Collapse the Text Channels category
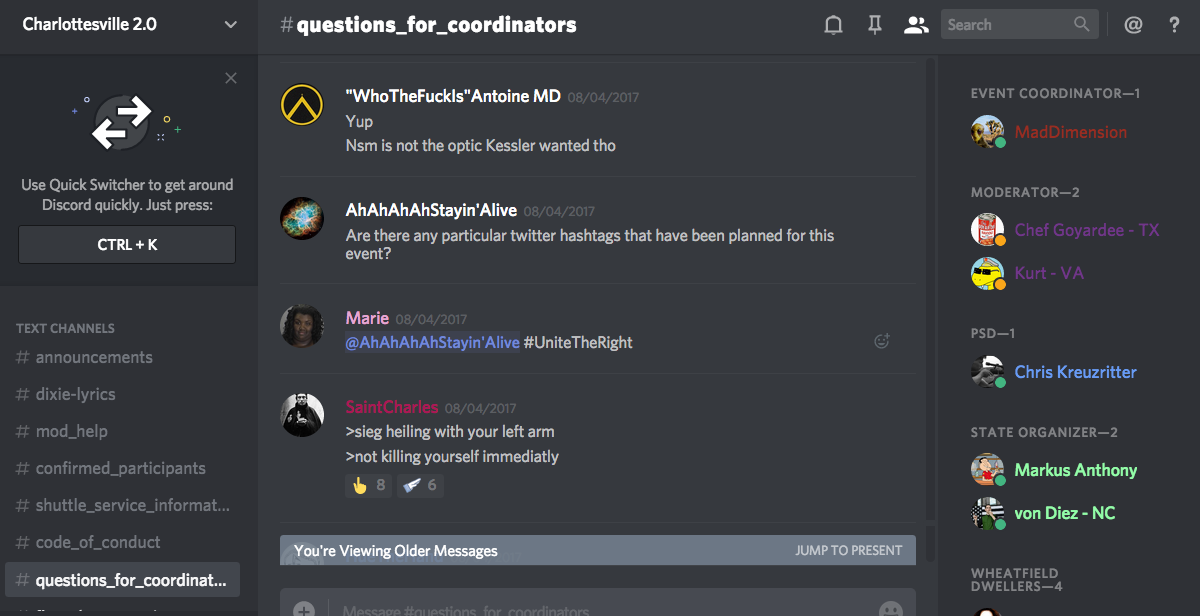Image resolution: width=1200 pixels, height=616 pixels. tap(65, 328)
